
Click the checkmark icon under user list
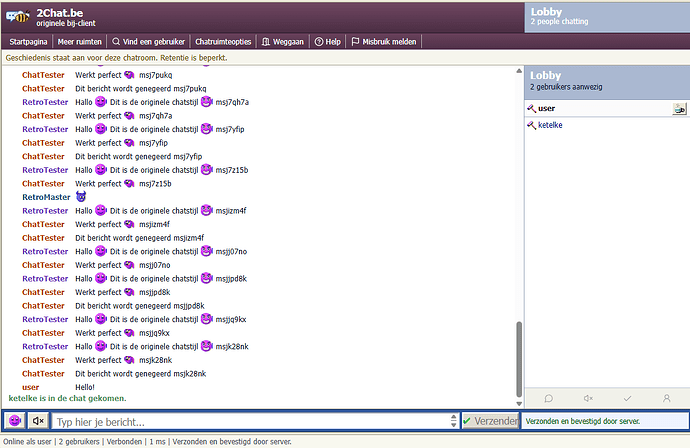coord(628,398)
